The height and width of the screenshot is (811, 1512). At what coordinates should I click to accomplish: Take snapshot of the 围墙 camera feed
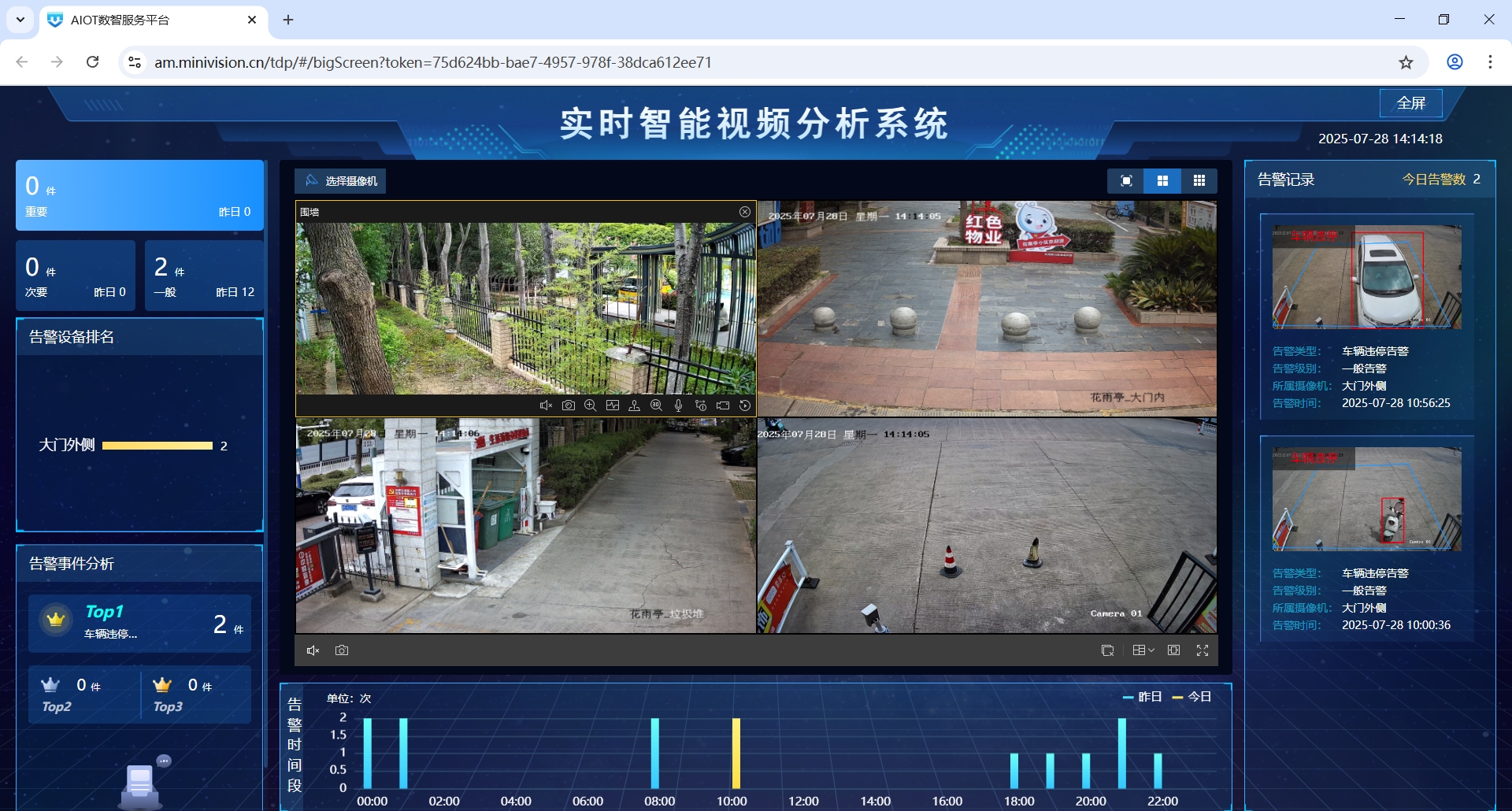[x=569, y=405]
